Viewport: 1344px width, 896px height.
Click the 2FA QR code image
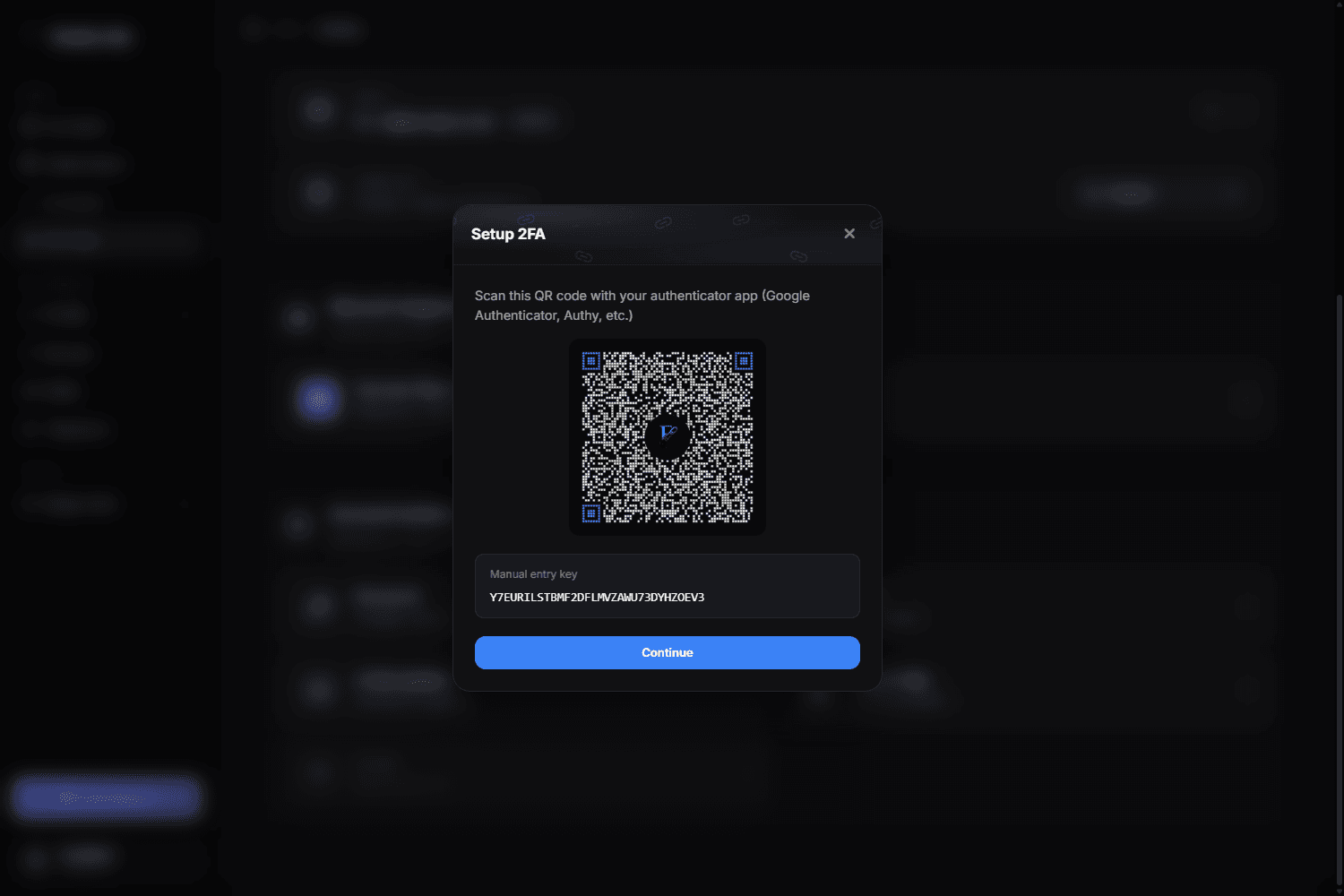[668, 437]
